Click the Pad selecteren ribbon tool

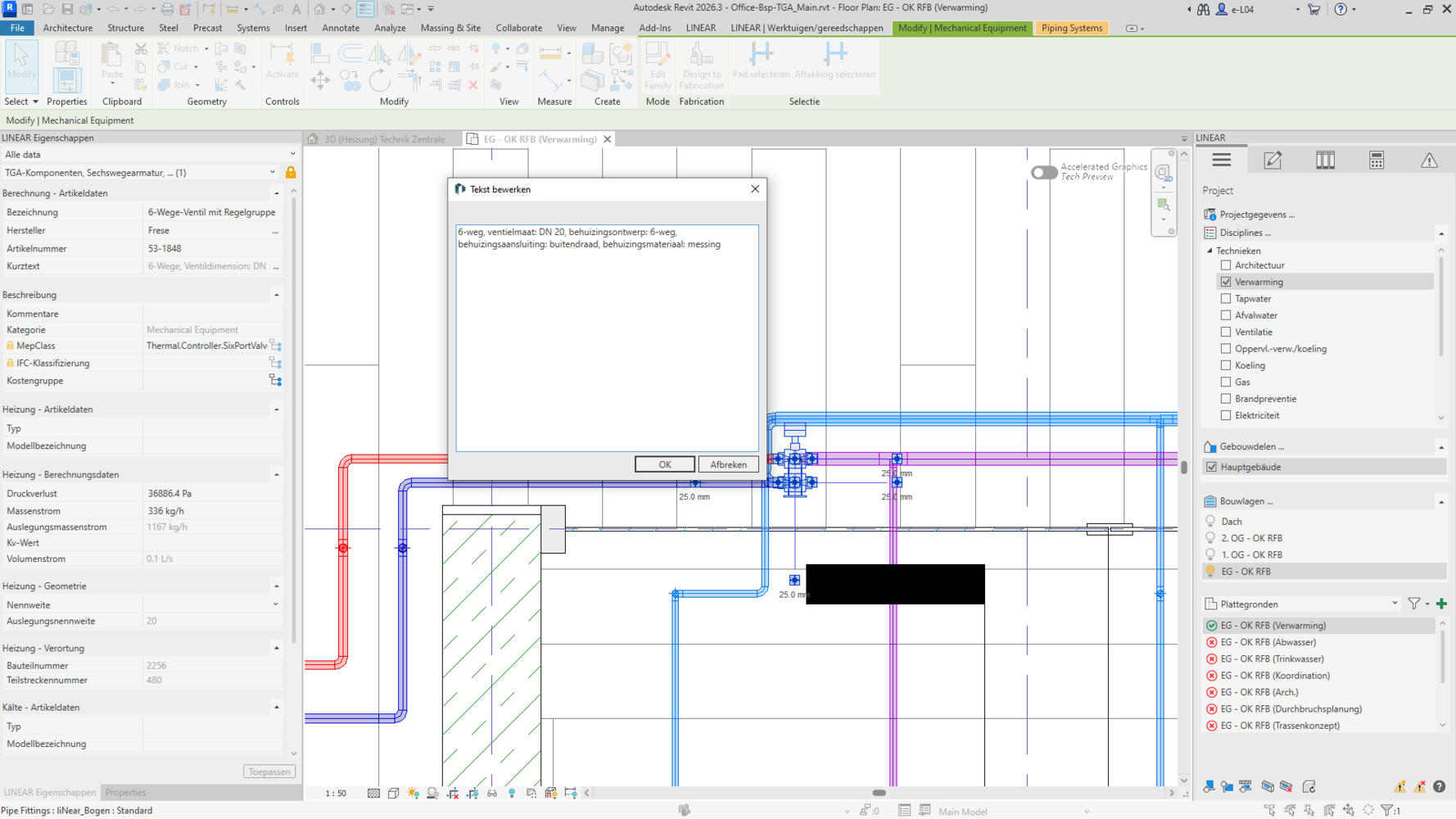pos(761,61)
